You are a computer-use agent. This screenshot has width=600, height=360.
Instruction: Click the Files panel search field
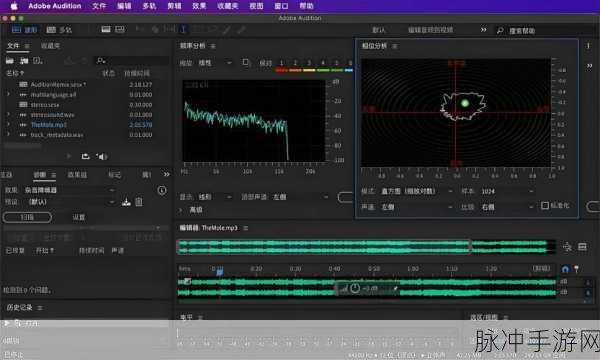(x=132, y=60)
